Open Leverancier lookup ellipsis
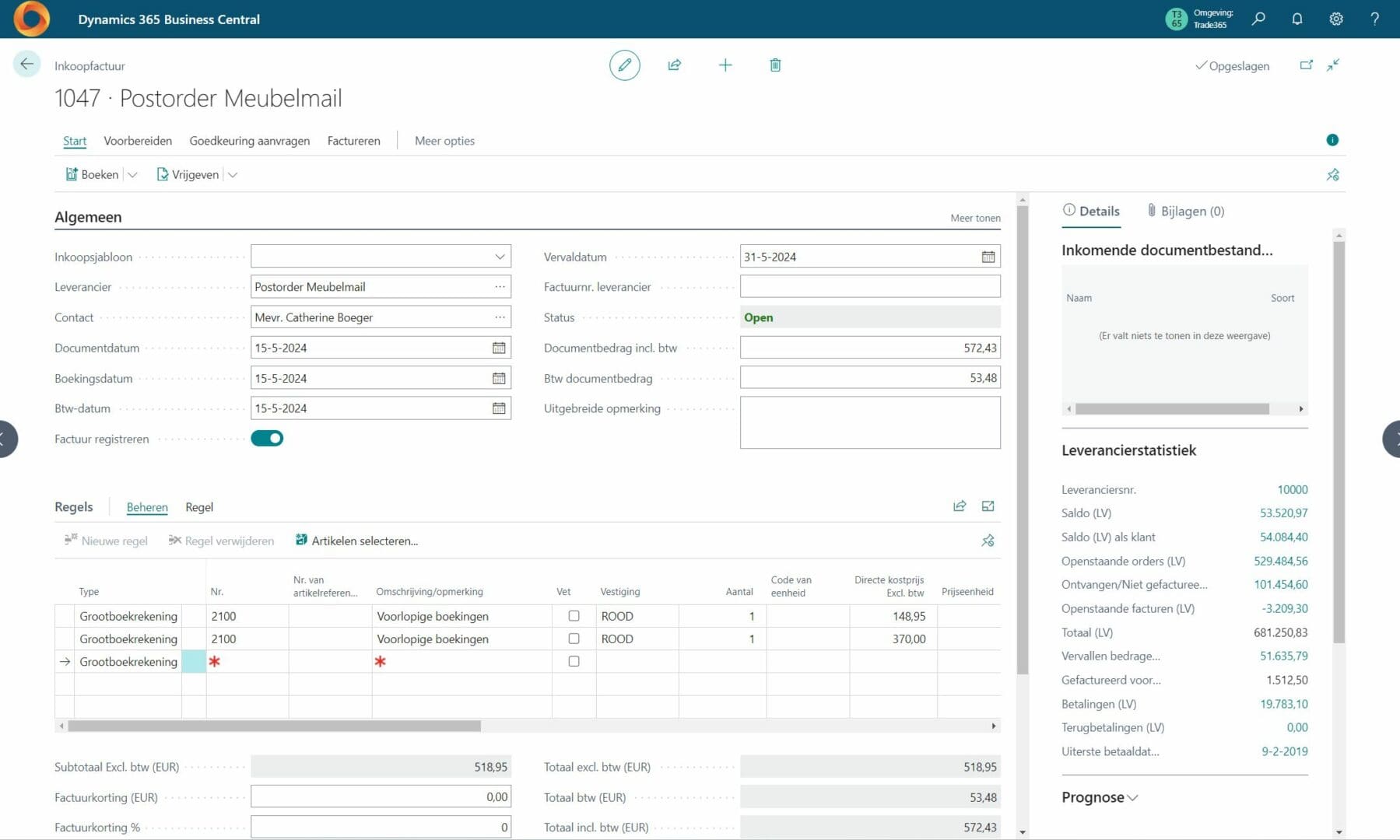 tap(500, 287)
